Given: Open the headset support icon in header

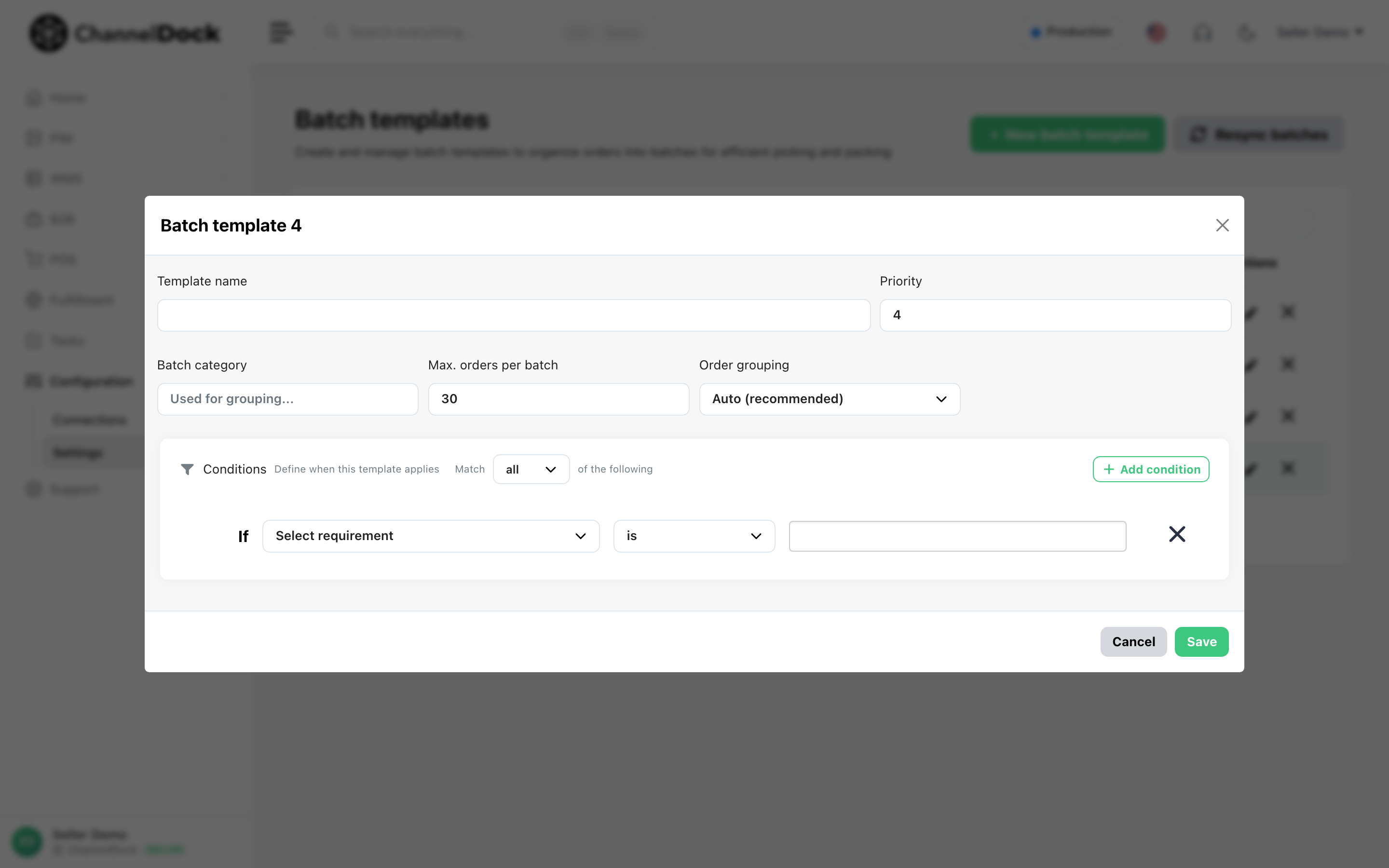Looking at the screenshot, I should [1202, 33].
